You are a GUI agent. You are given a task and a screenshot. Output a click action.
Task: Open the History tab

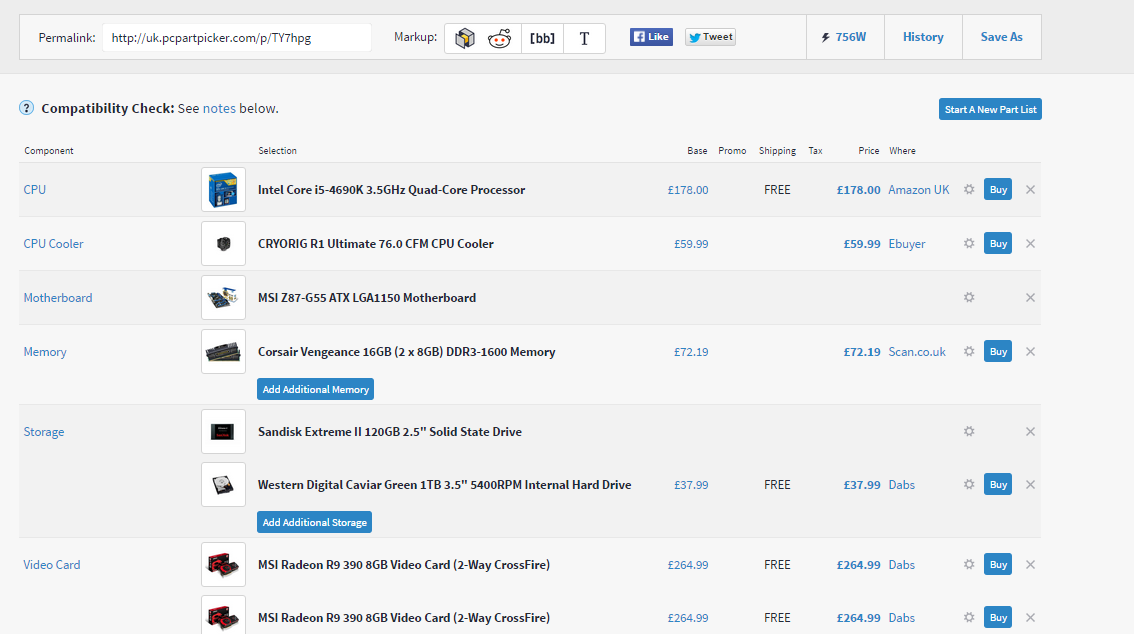click(x=923, y=37)
